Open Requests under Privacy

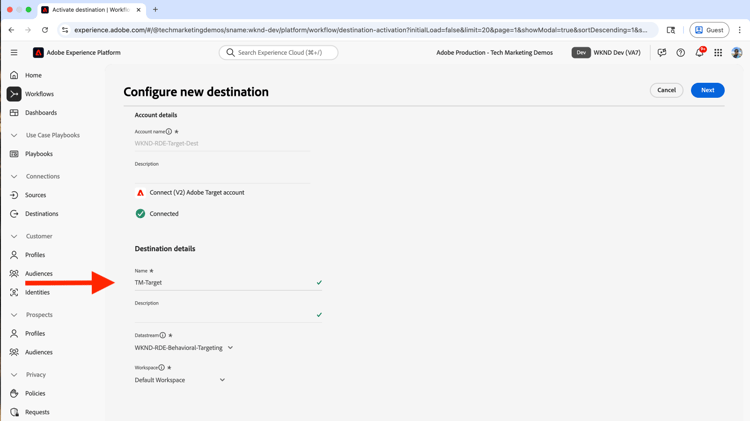click(37, 411)
